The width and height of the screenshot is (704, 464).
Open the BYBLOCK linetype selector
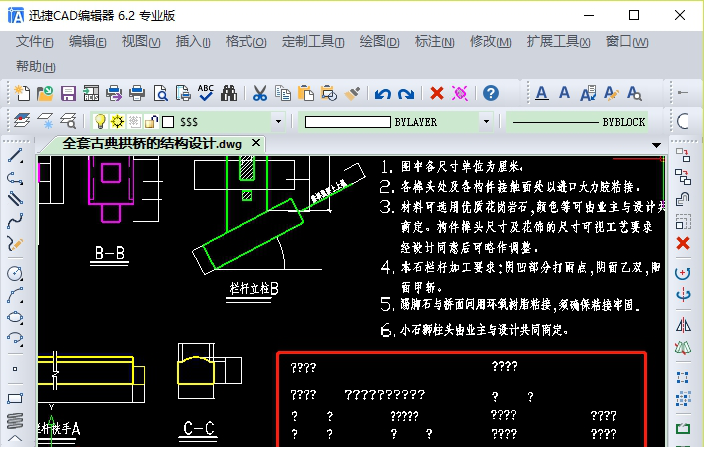click(577, 122)
